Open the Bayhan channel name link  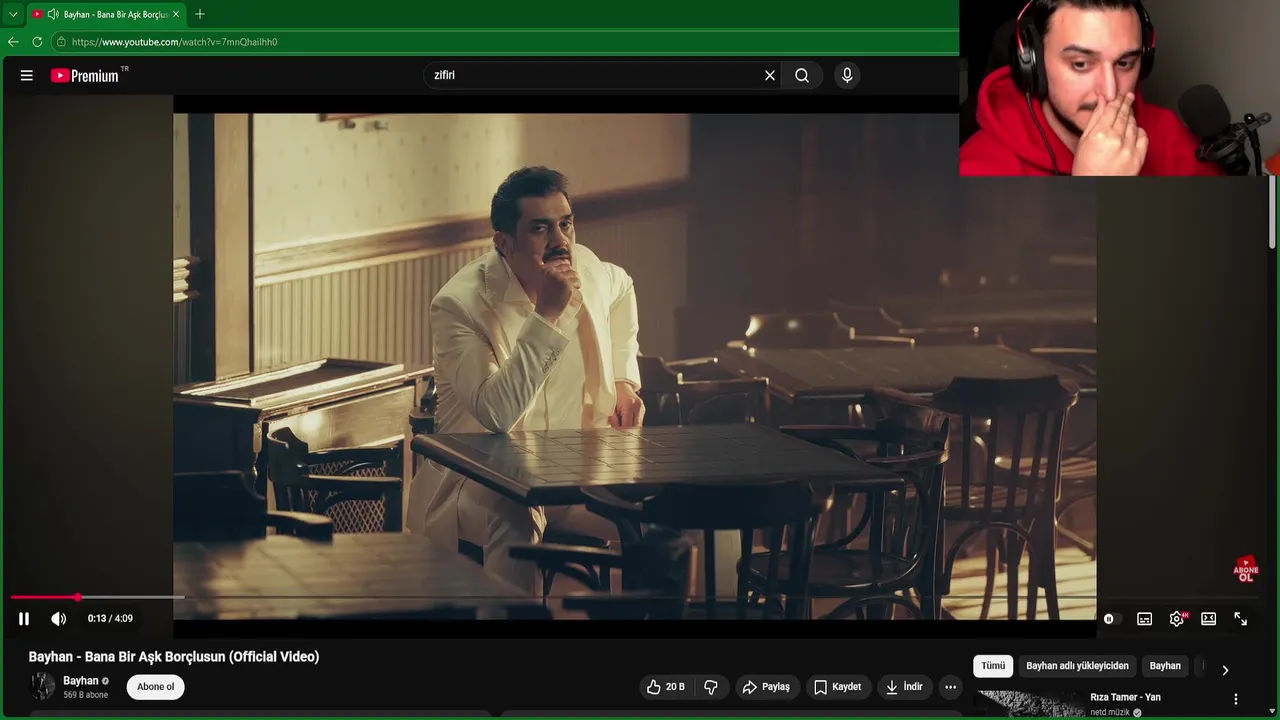tap(81, 681)
